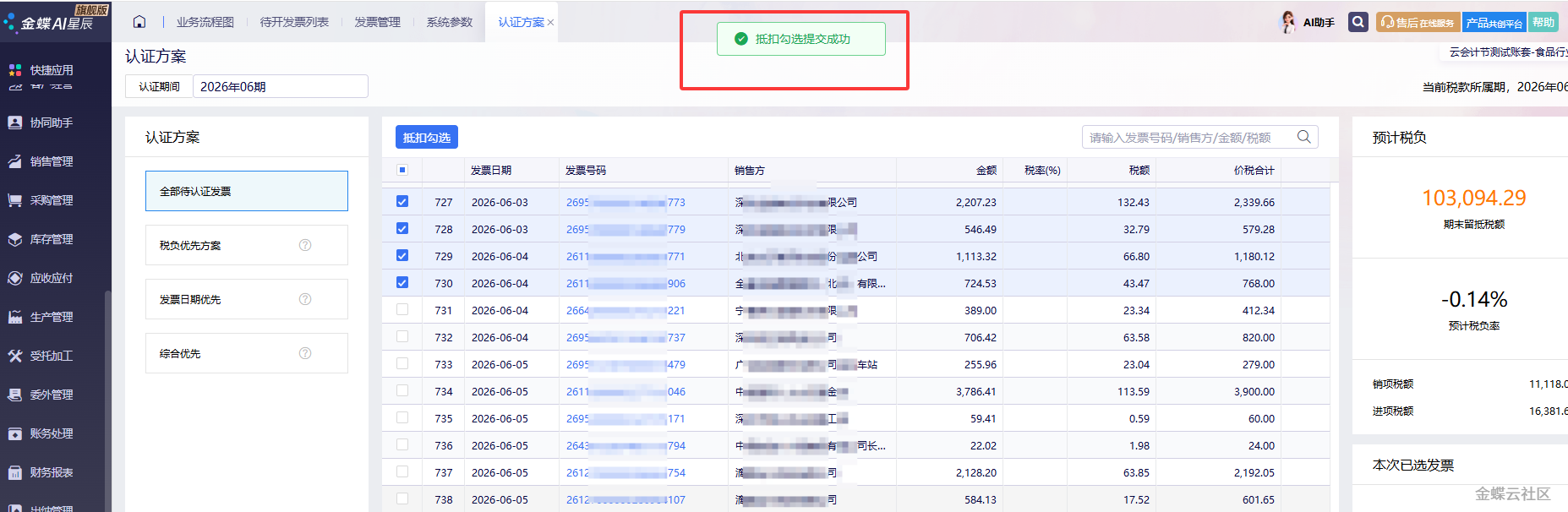Open invoice number link in row 731

(x=626, y=310)
